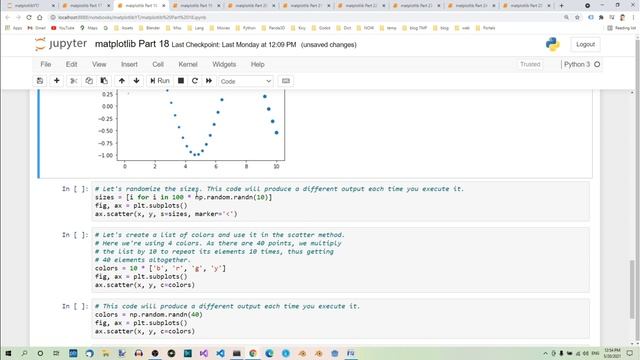Open the Insert menu

129,64
